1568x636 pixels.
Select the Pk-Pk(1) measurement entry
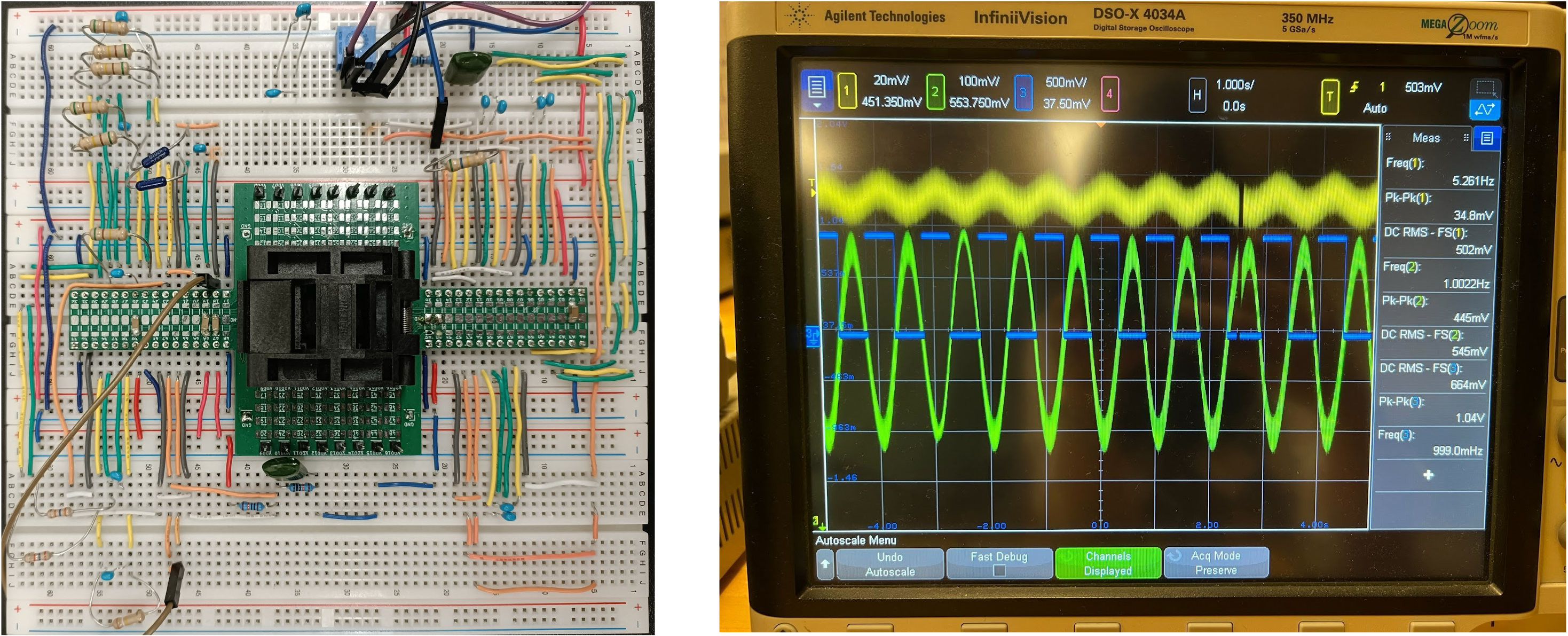(x=1438, y=207)
